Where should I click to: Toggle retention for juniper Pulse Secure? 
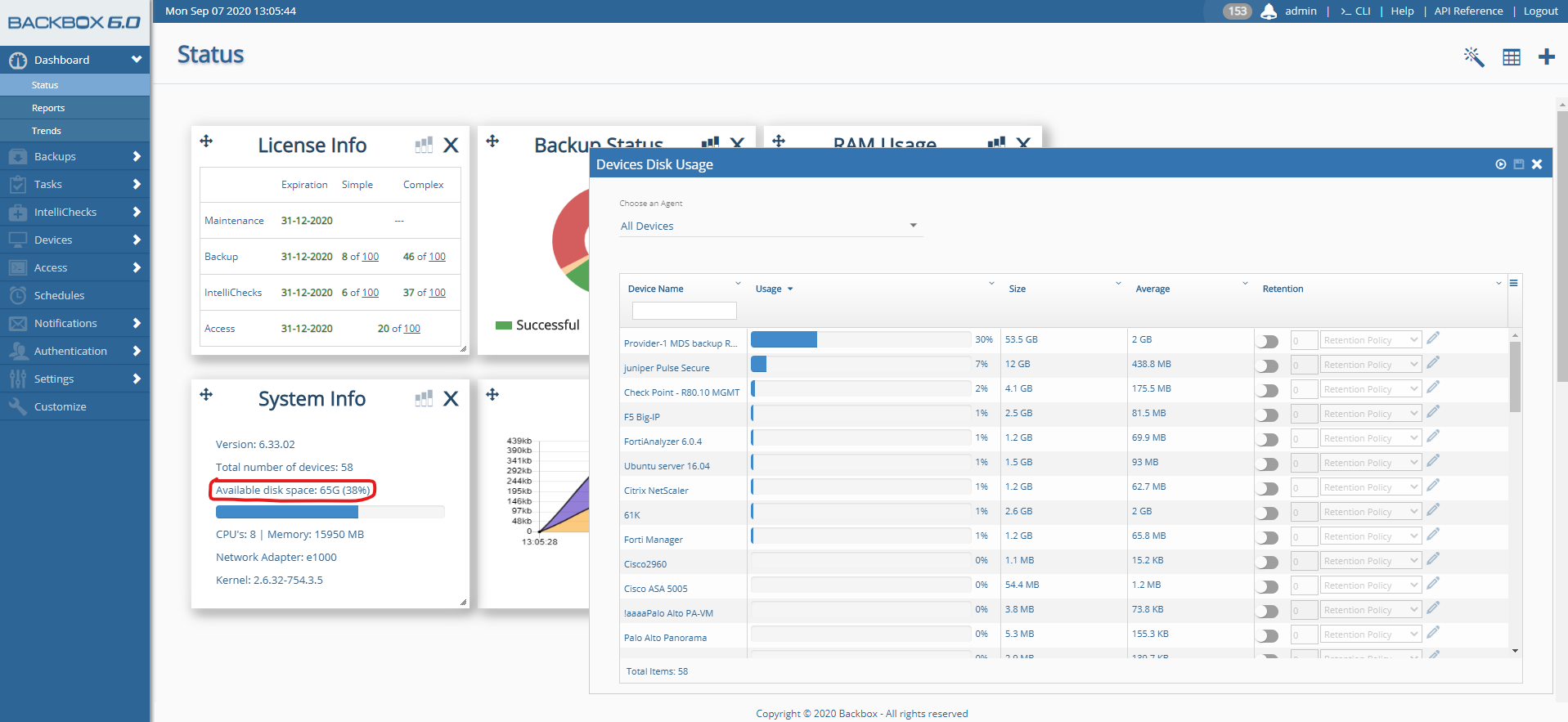pos(1267,365)
